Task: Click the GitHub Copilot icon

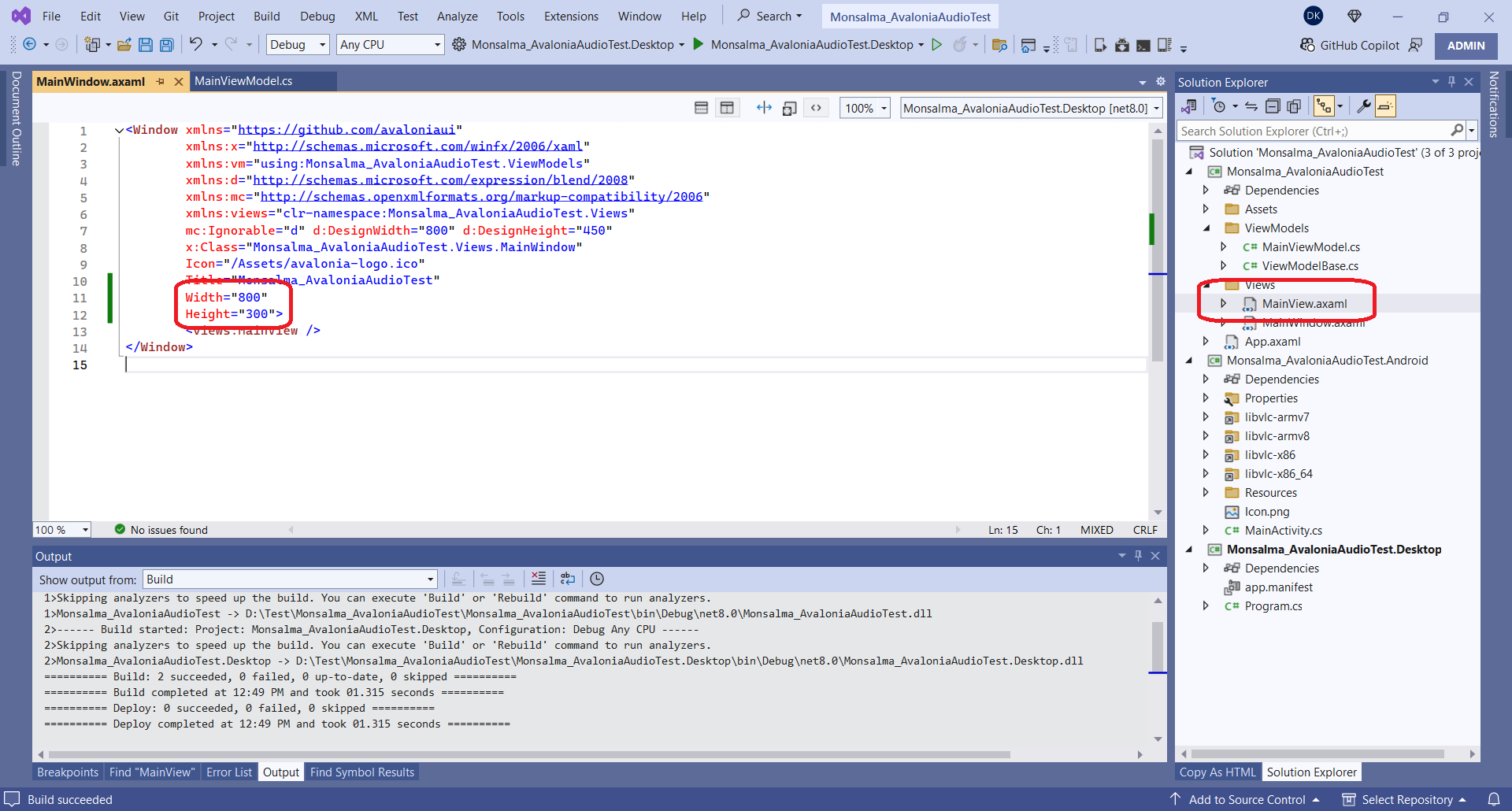Action: (x=1307, y=45)
